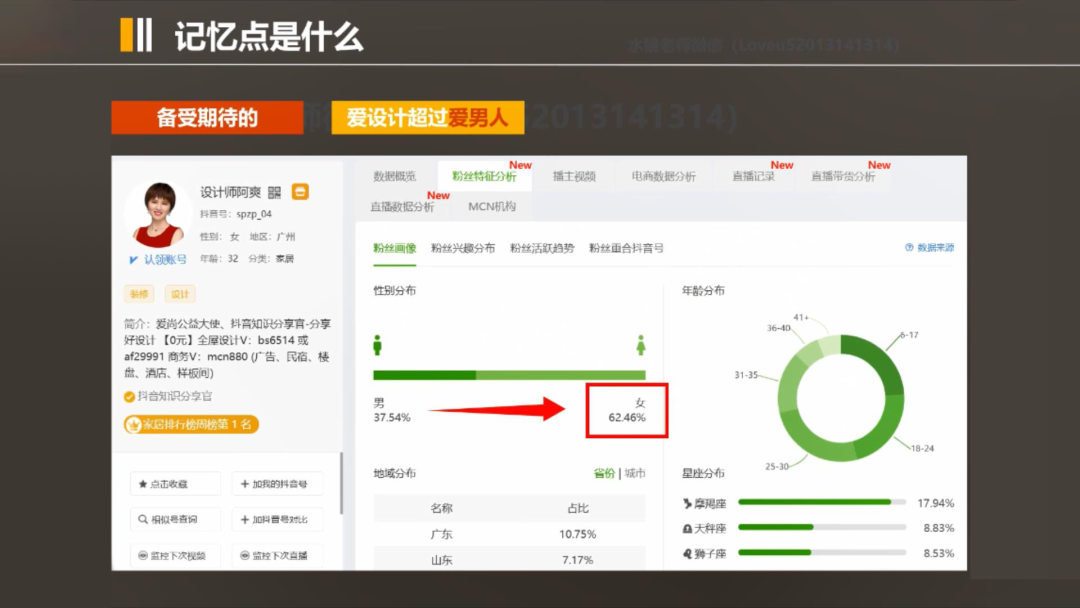Open the 电商数据分析 tab
Image resolution: width=1080 pixels, height=608 pixels.
pos(664,176)
